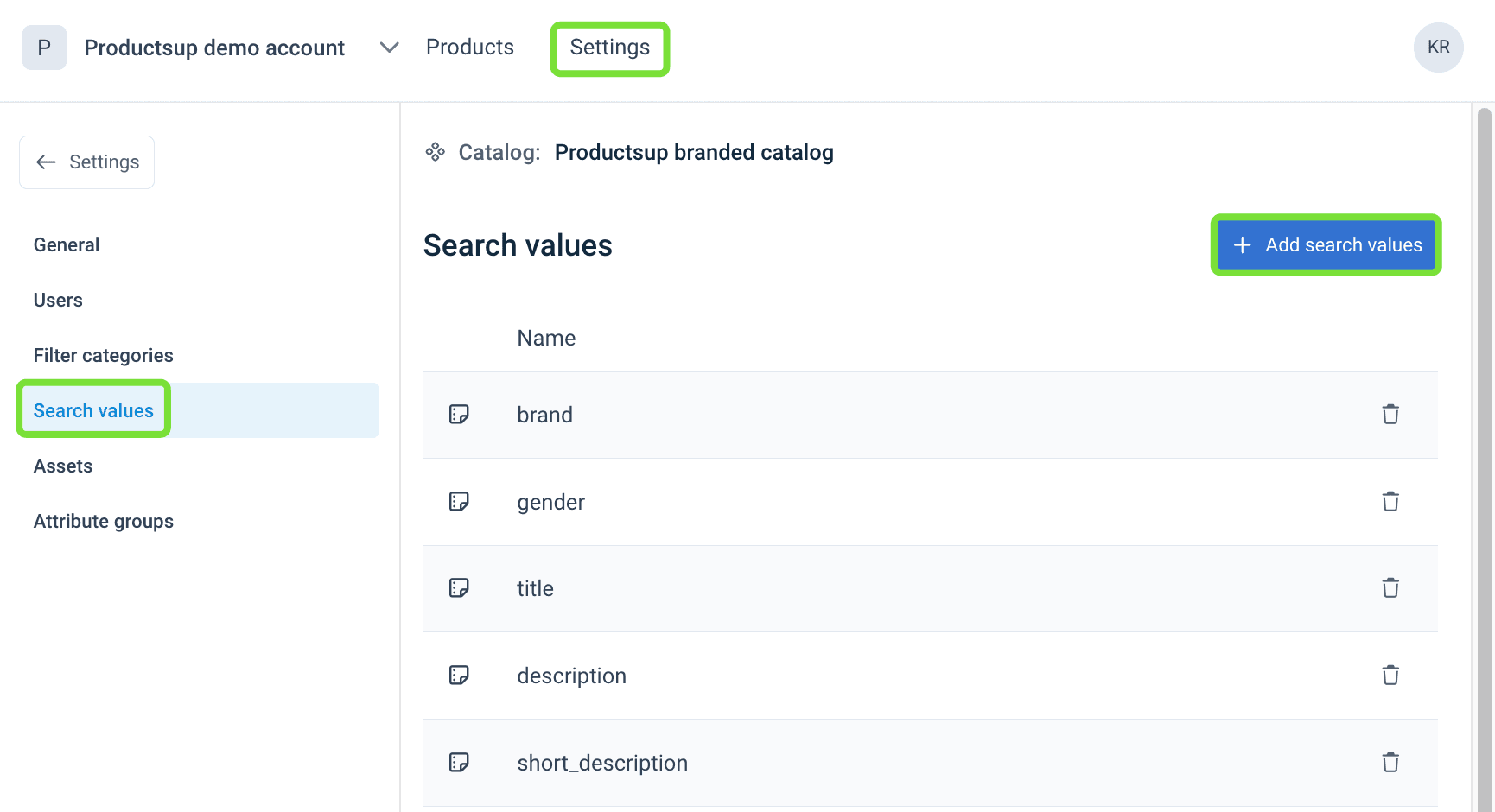Click the P account logo
Viewport: 1495px width, 812px height.
pyautogui.click(x=44, y=48)
